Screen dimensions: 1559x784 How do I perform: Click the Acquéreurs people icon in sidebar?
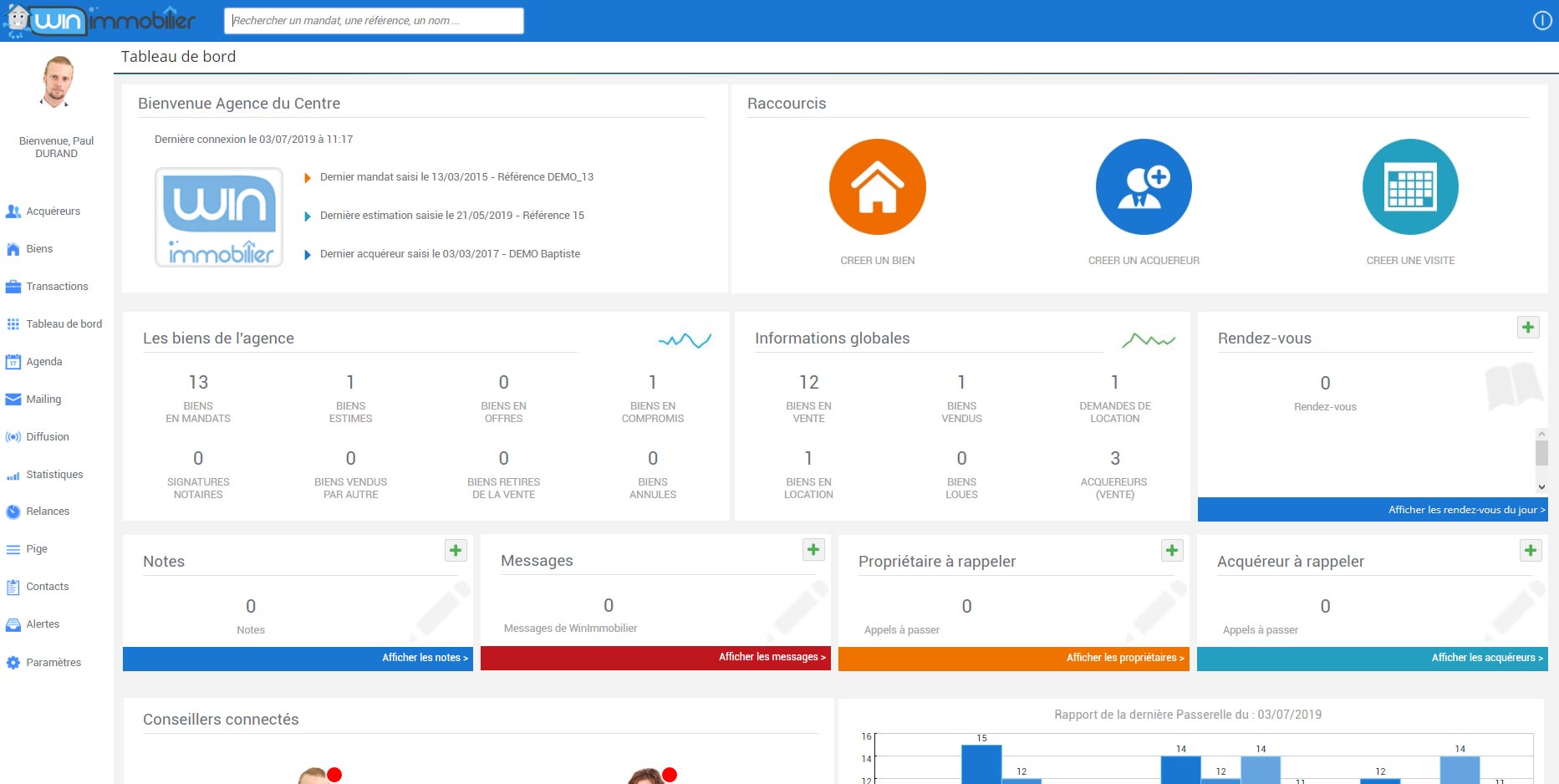coord(13,211)
